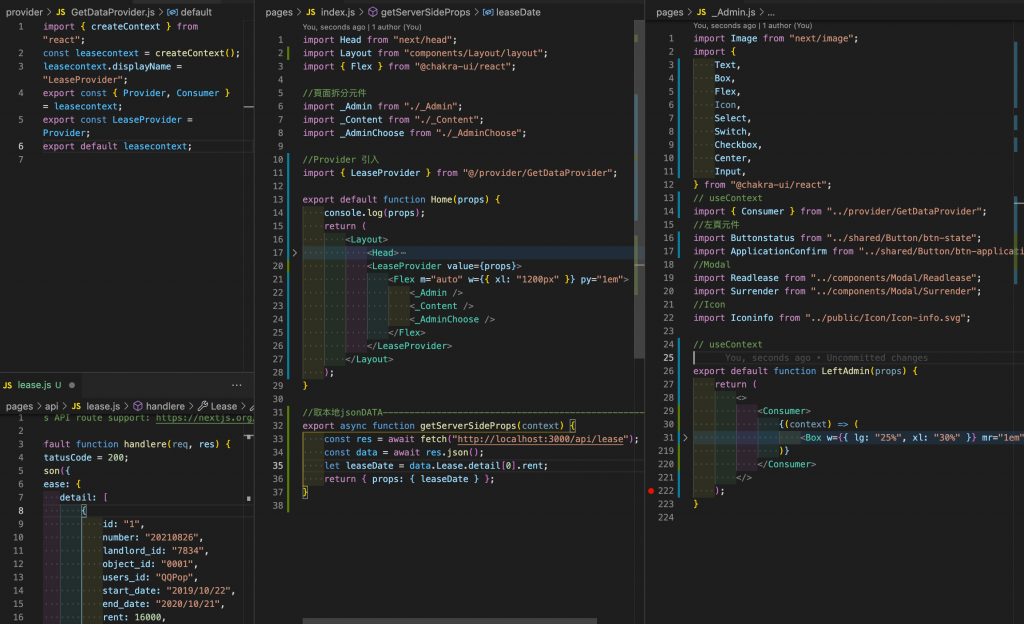Click 'import Buttonstatus' line in _Admin.js
Viewport: 1024px width, 624px height.
click(837, 238)
